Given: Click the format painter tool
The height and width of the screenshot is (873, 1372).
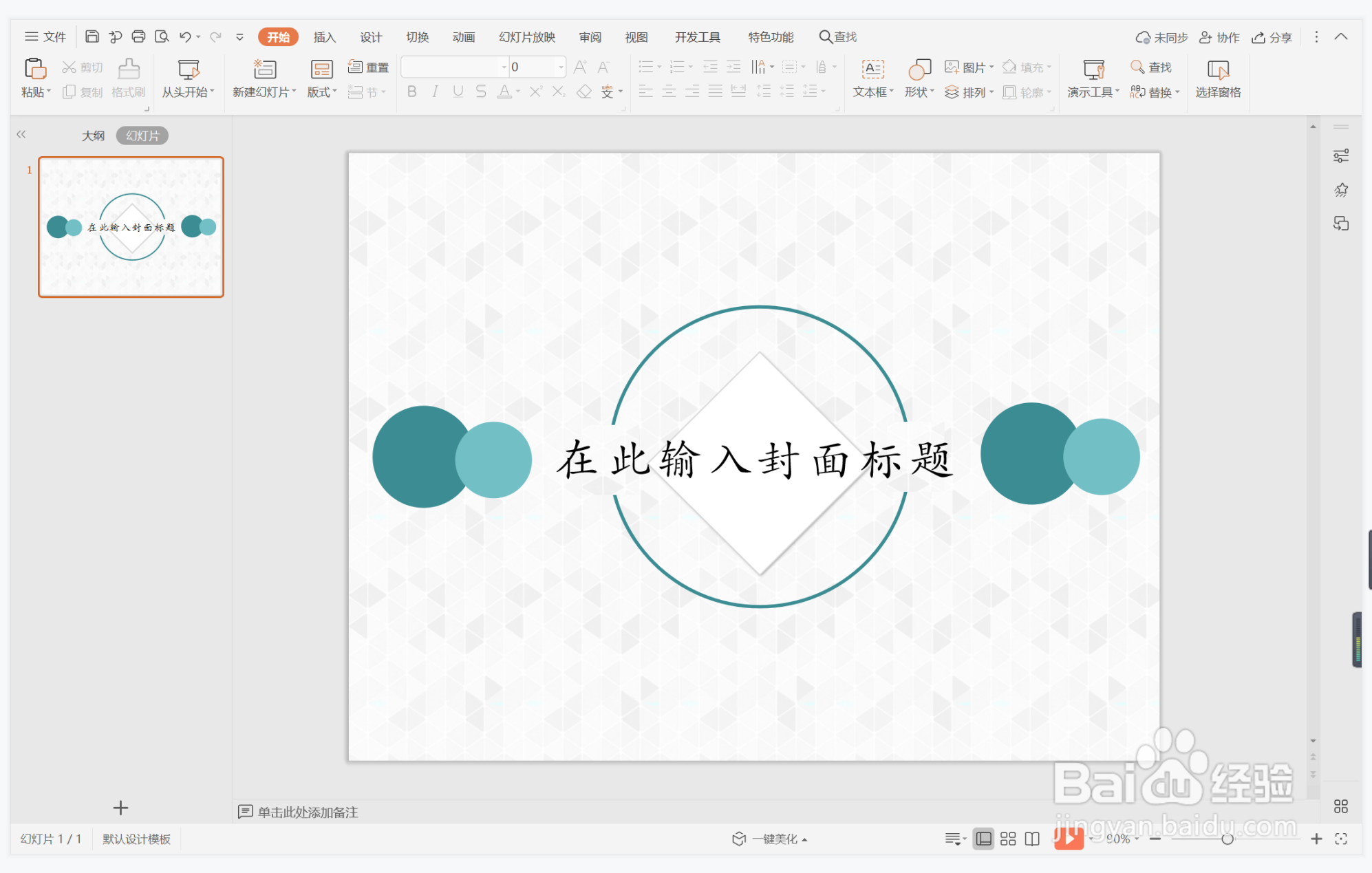Looking at the screenshot, I should pos(128,78).
